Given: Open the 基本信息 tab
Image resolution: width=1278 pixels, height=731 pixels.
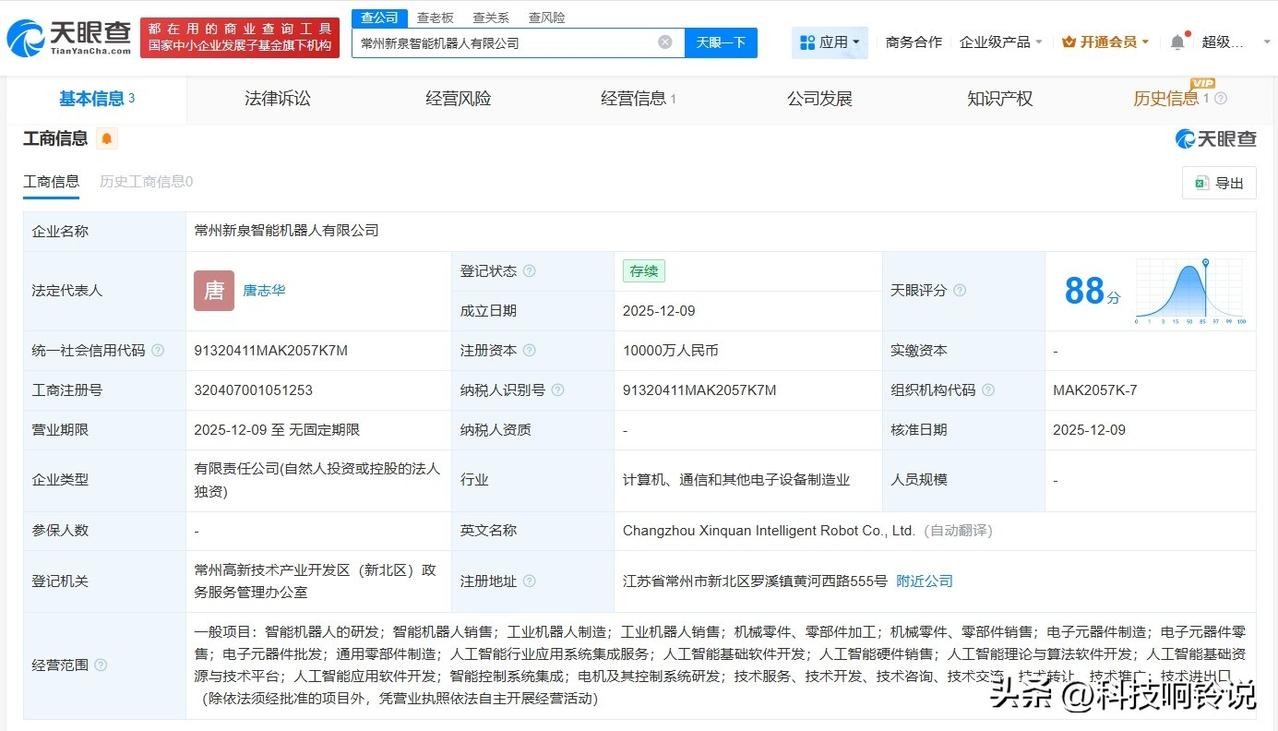Looking at the screenshot, I should pyautogui.click(x=96, y=99).
